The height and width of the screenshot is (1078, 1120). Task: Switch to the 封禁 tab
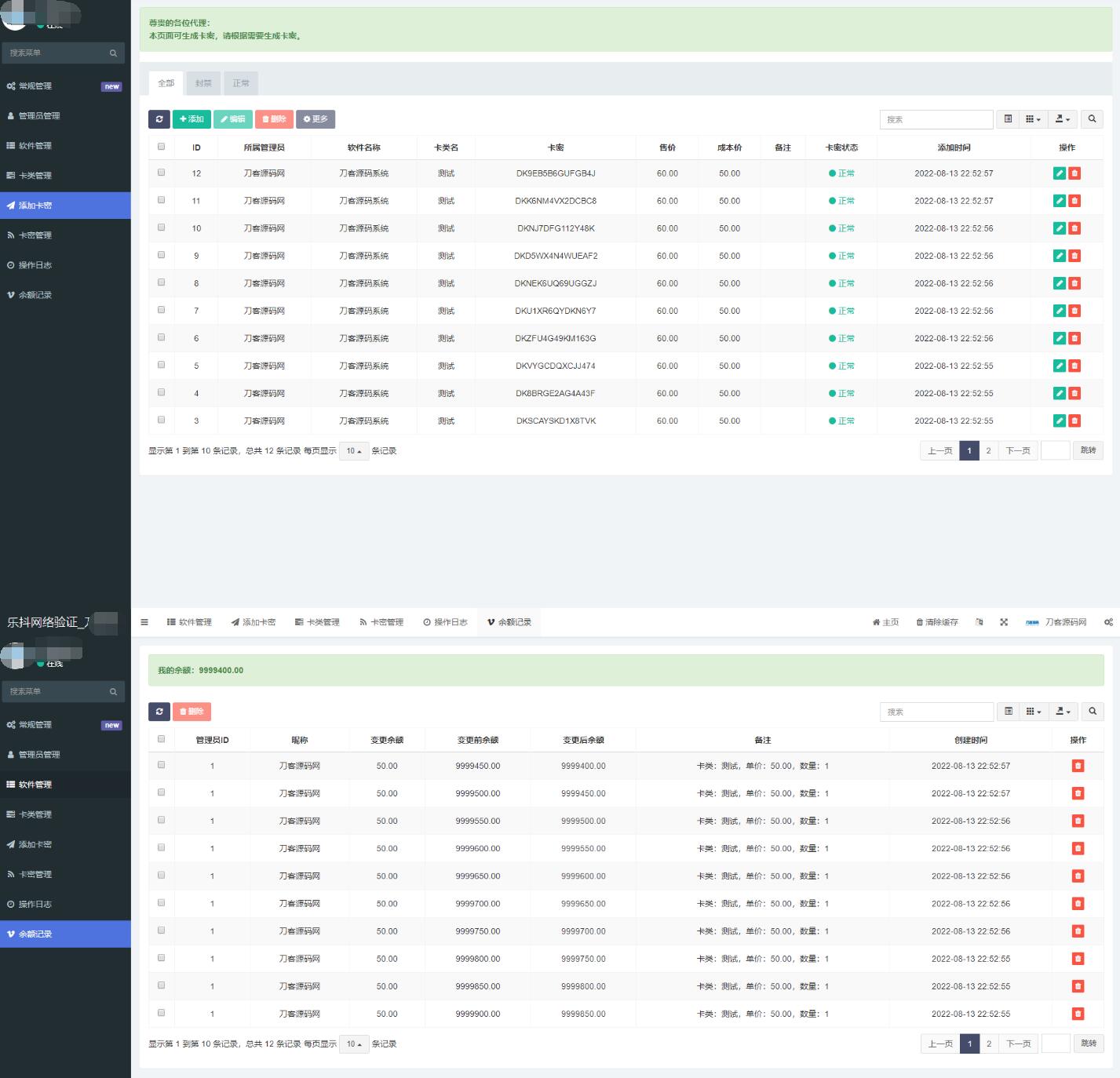click(x=203, y=83)
